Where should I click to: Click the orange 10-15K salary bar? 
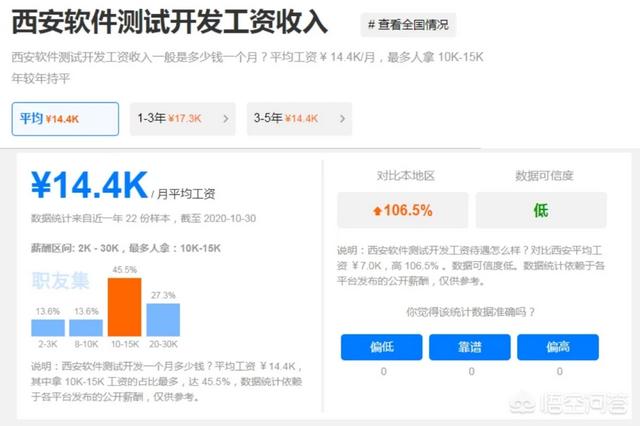click(124, 307)
